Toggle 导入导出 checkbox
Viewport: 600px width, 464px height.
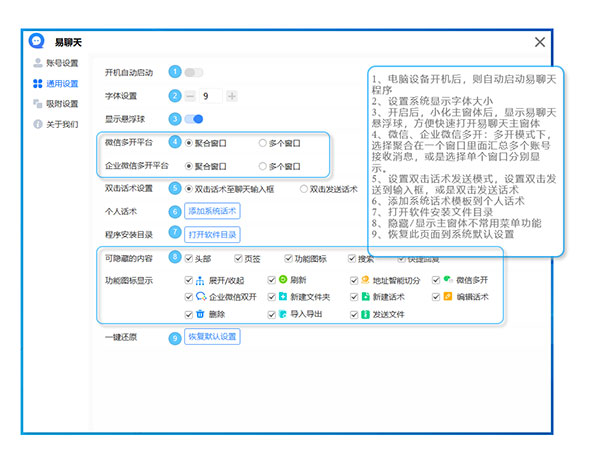(x=272, y=314)
